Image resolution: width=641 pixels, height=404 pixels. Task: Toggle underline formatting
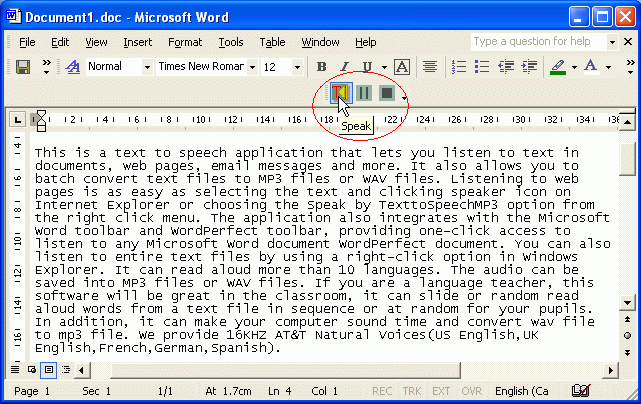tap(367, 67)
